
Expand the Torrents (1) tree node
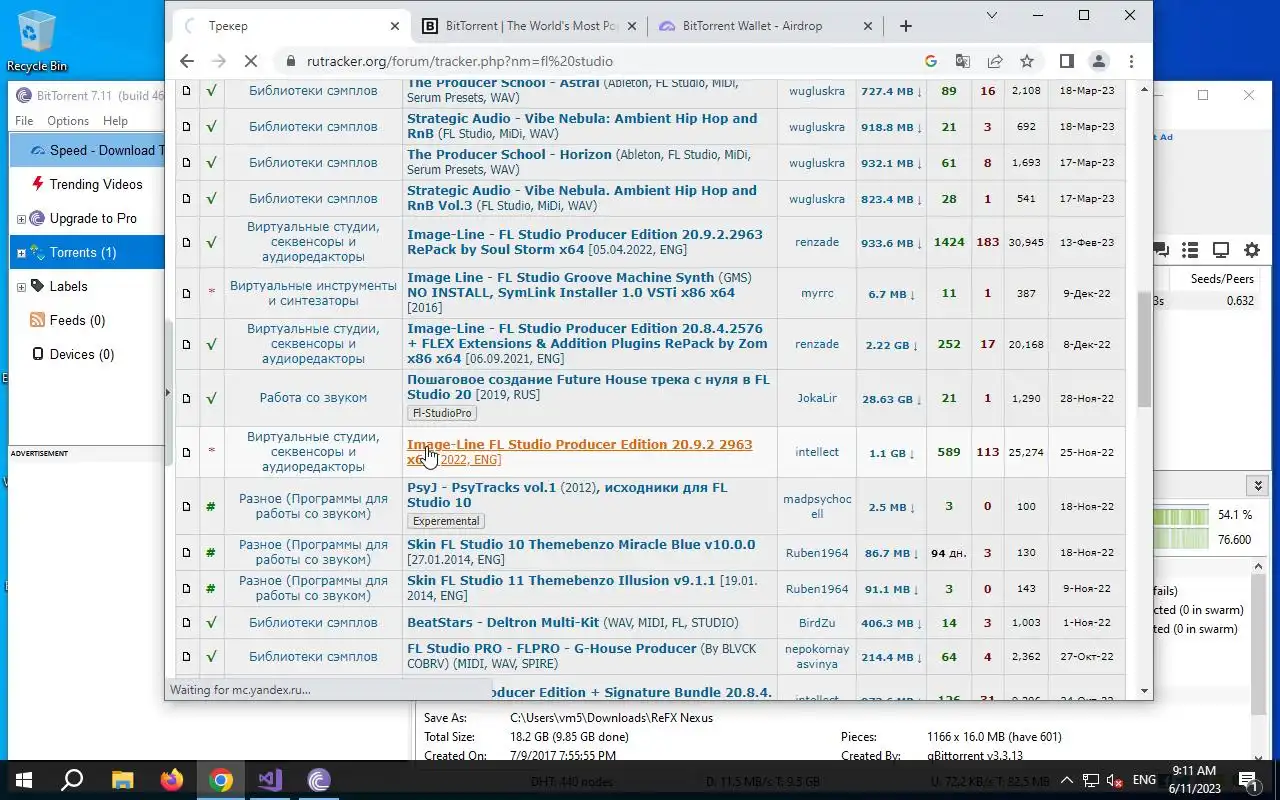pyautogui.click(x=21, y=253)
